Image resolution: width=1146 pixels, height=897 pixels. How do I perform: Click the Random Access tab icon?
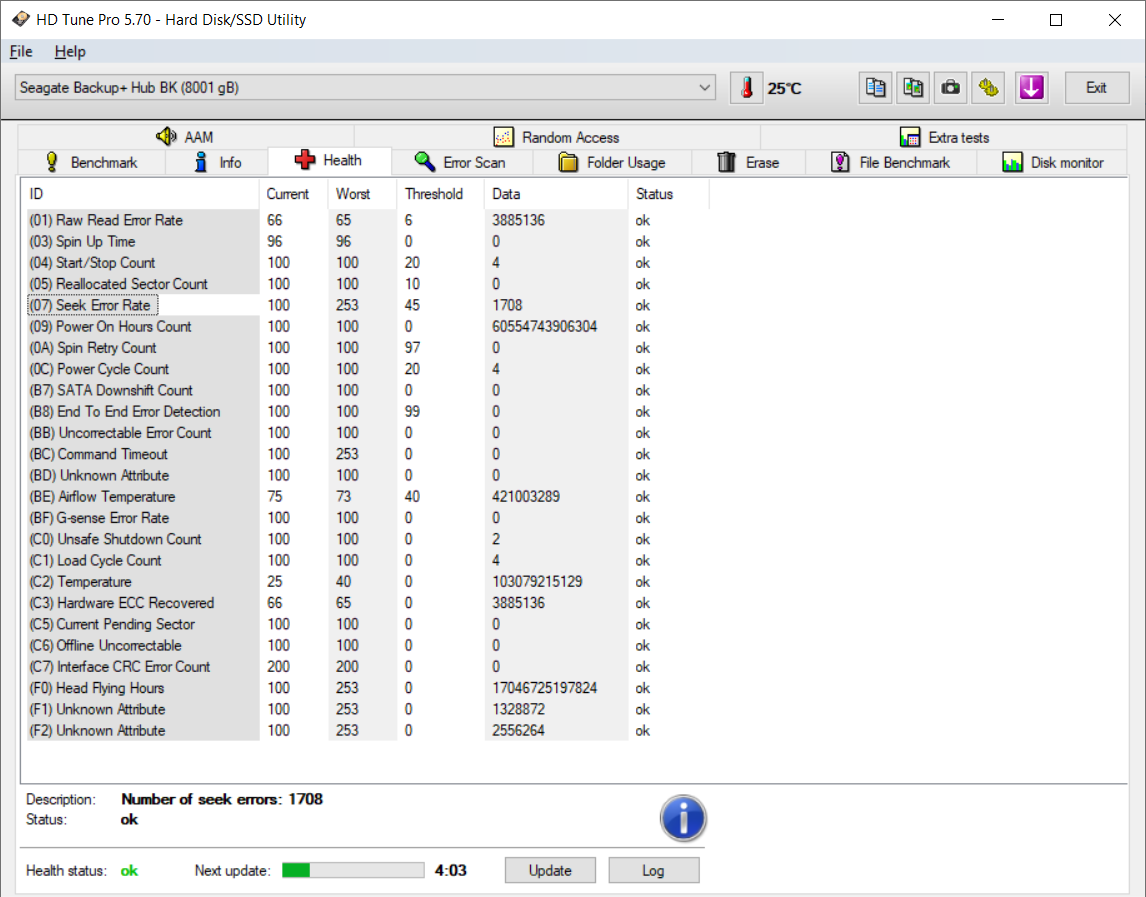tap(504, 137)
